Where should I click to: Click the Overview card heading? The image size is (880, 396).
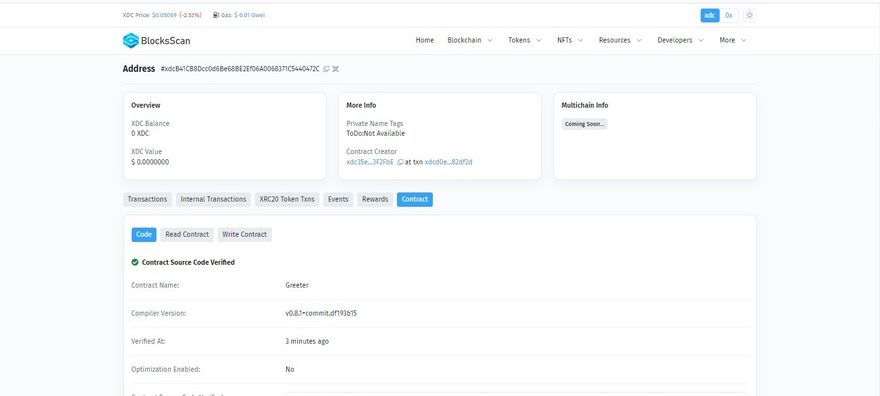tap(146, 105)
